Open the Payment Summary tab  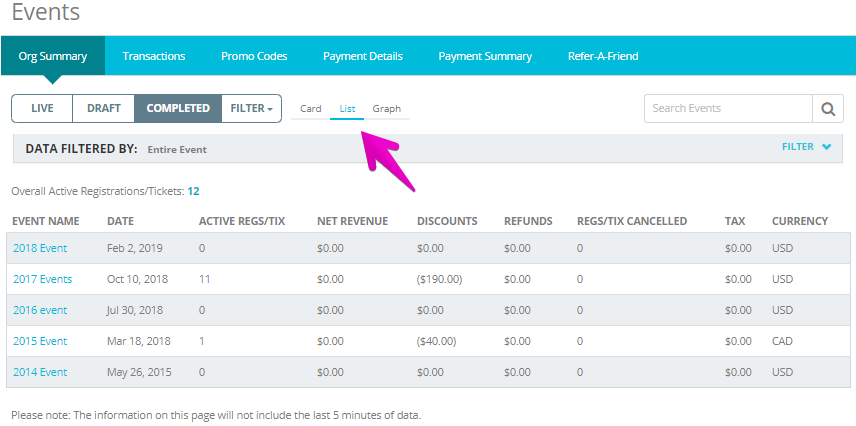pos(485,56)
